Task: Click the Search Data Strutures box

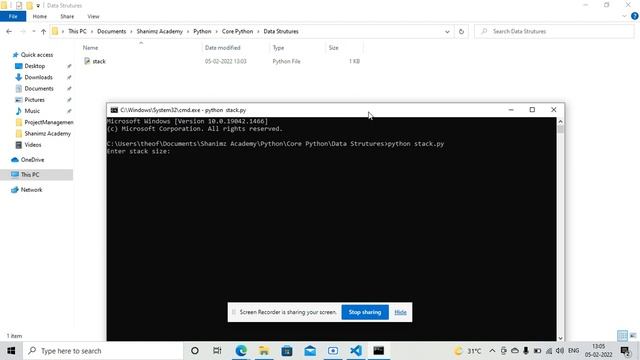Action: click(554, 31)
